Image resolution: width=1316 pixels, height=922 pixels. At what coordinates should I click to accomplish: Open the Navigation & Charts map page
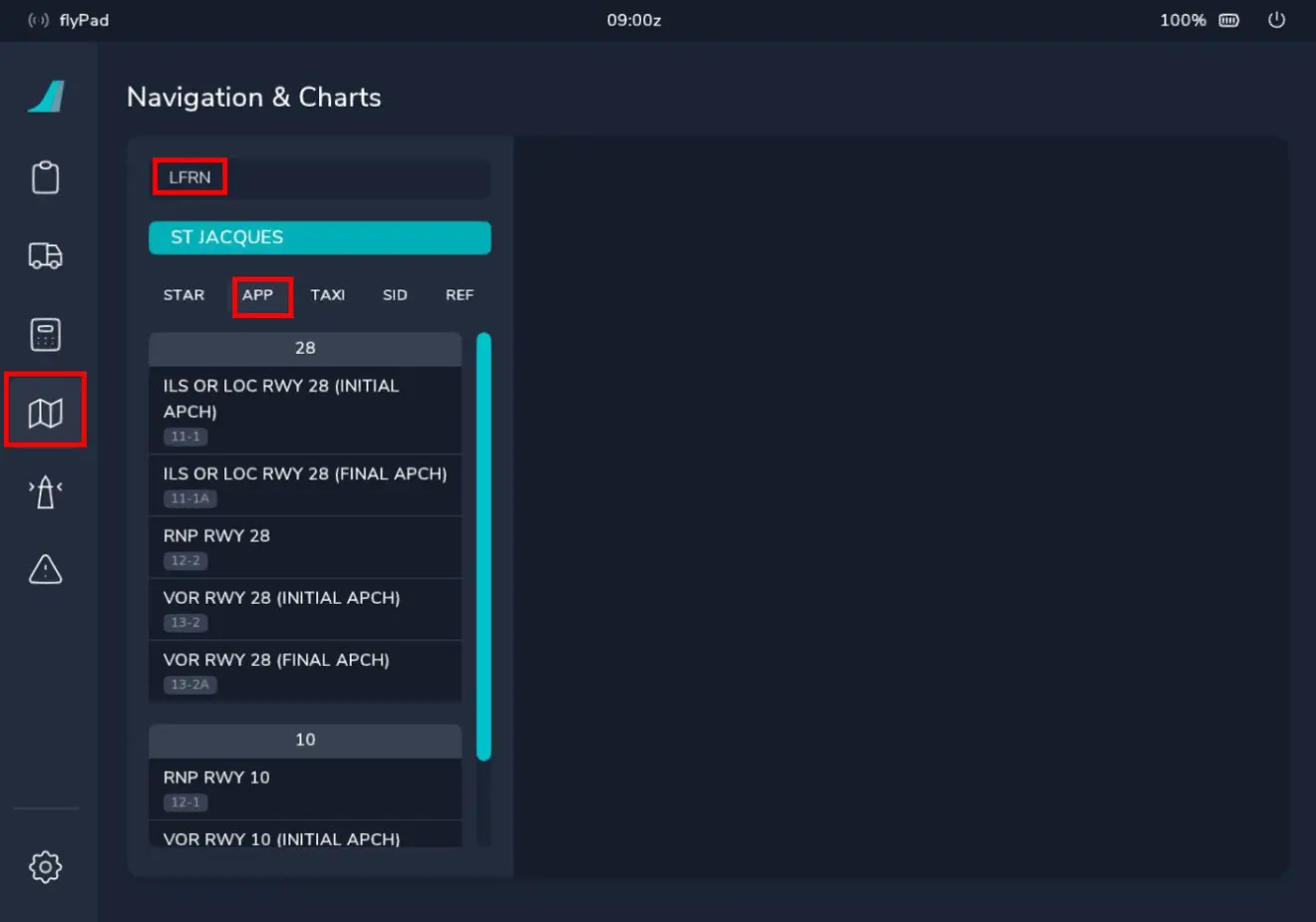coord(46,412)
